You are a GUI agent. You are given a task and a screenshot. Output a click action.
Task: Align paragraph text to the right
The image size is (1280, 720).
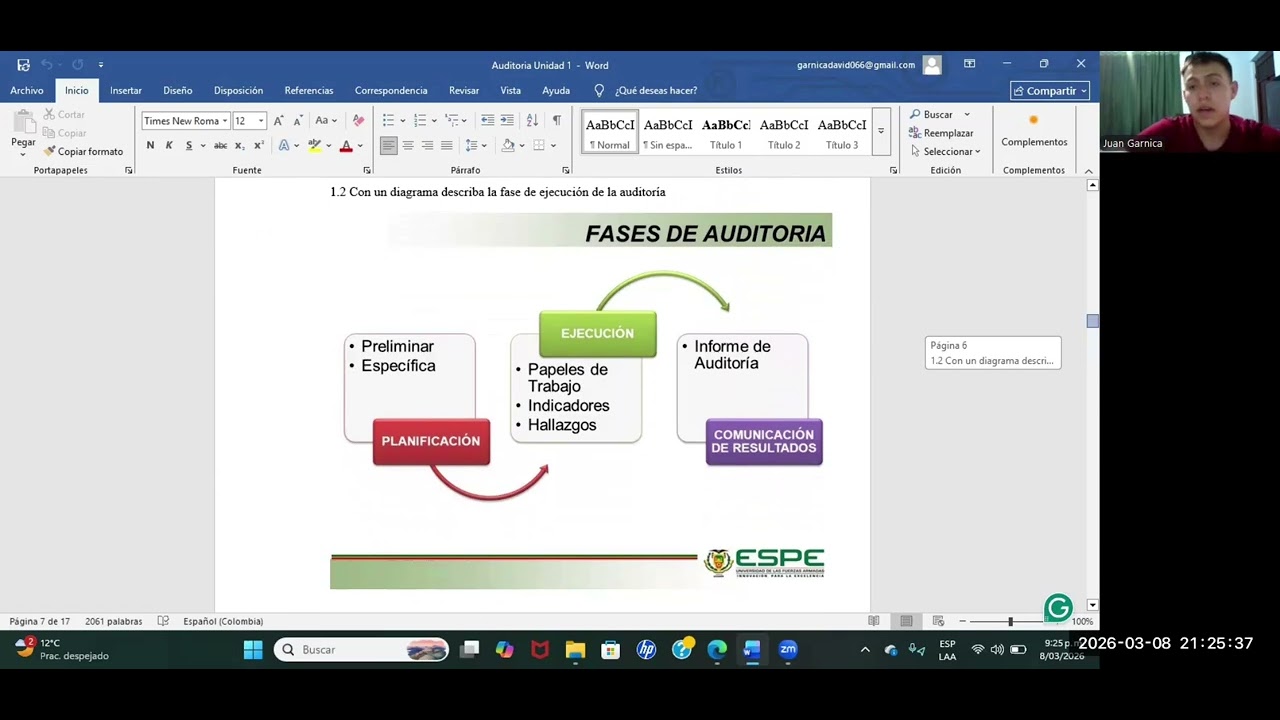(x=427, y=146)
